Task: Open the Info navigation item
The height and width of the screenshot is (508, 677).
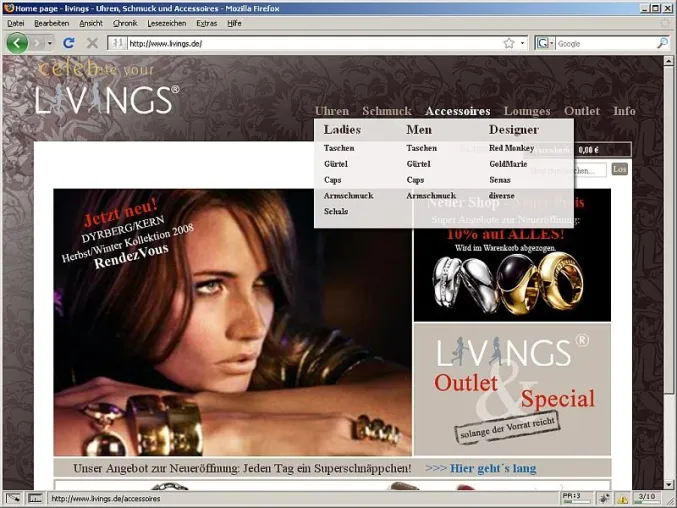Action: click(624, 111)
